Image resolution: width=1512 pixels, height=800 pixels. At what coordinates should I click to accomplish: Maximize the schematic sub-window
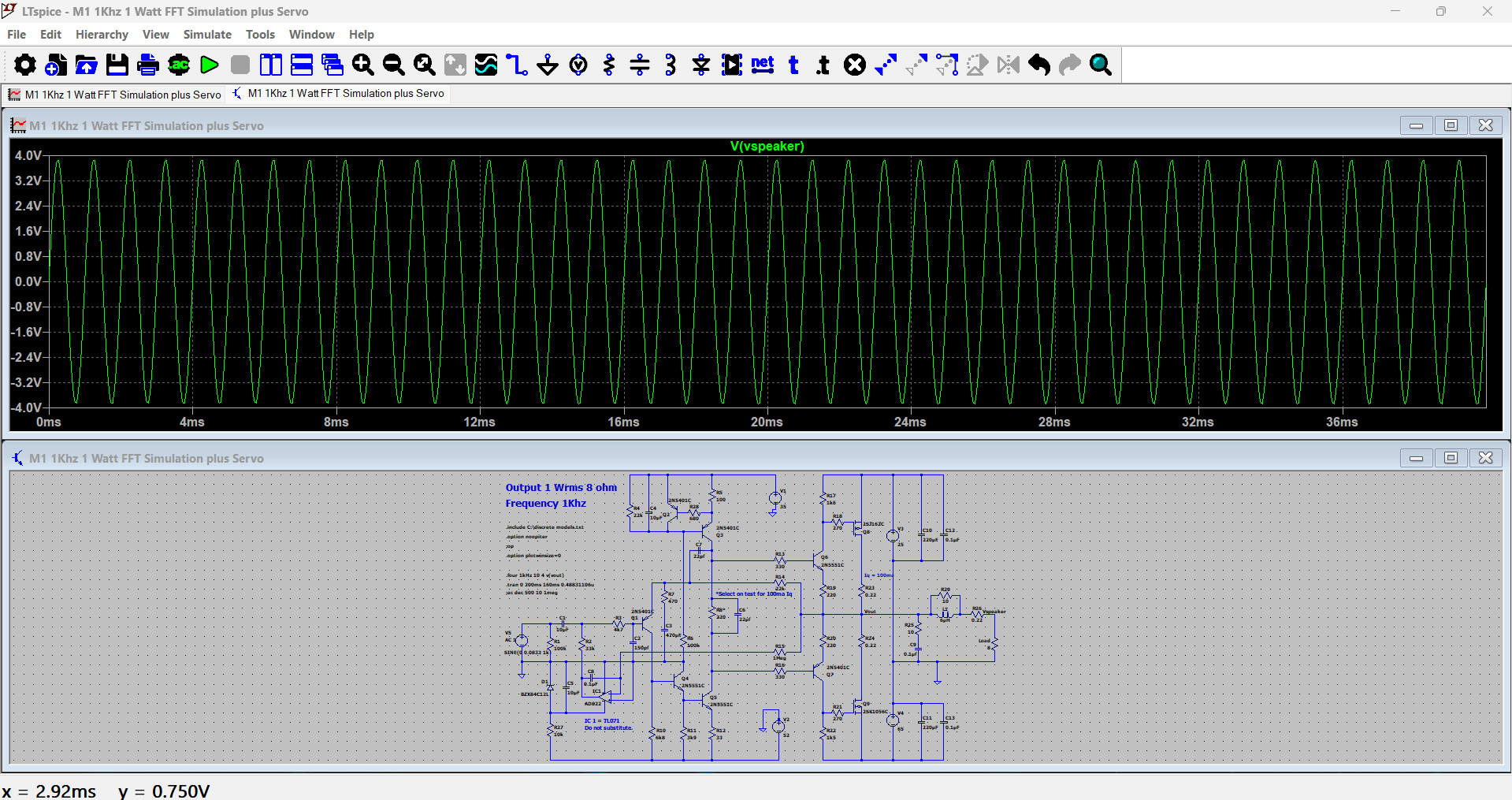click(x=1451, y=458)
